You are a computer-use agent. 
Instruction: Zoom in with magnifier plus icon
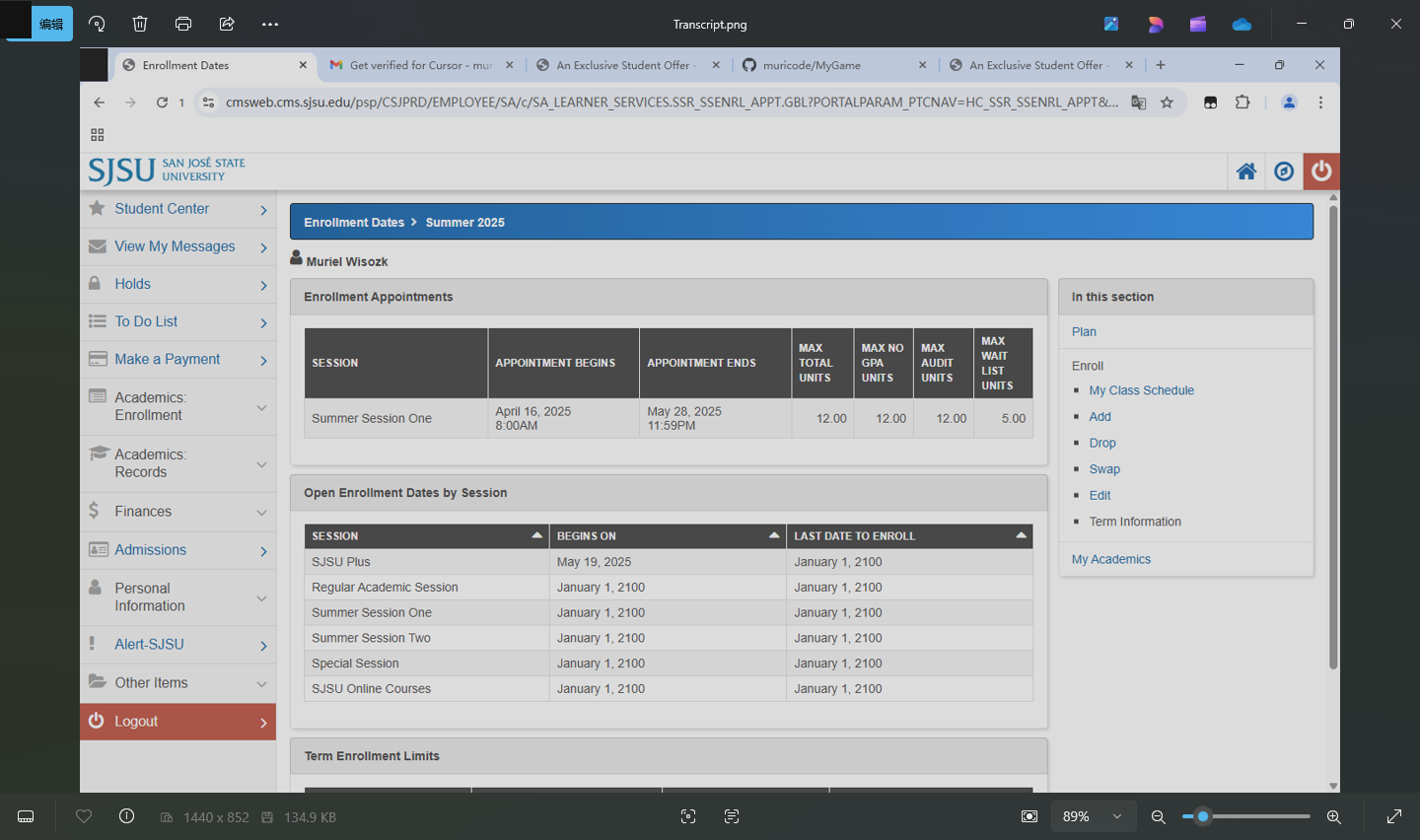[1333, 816]
